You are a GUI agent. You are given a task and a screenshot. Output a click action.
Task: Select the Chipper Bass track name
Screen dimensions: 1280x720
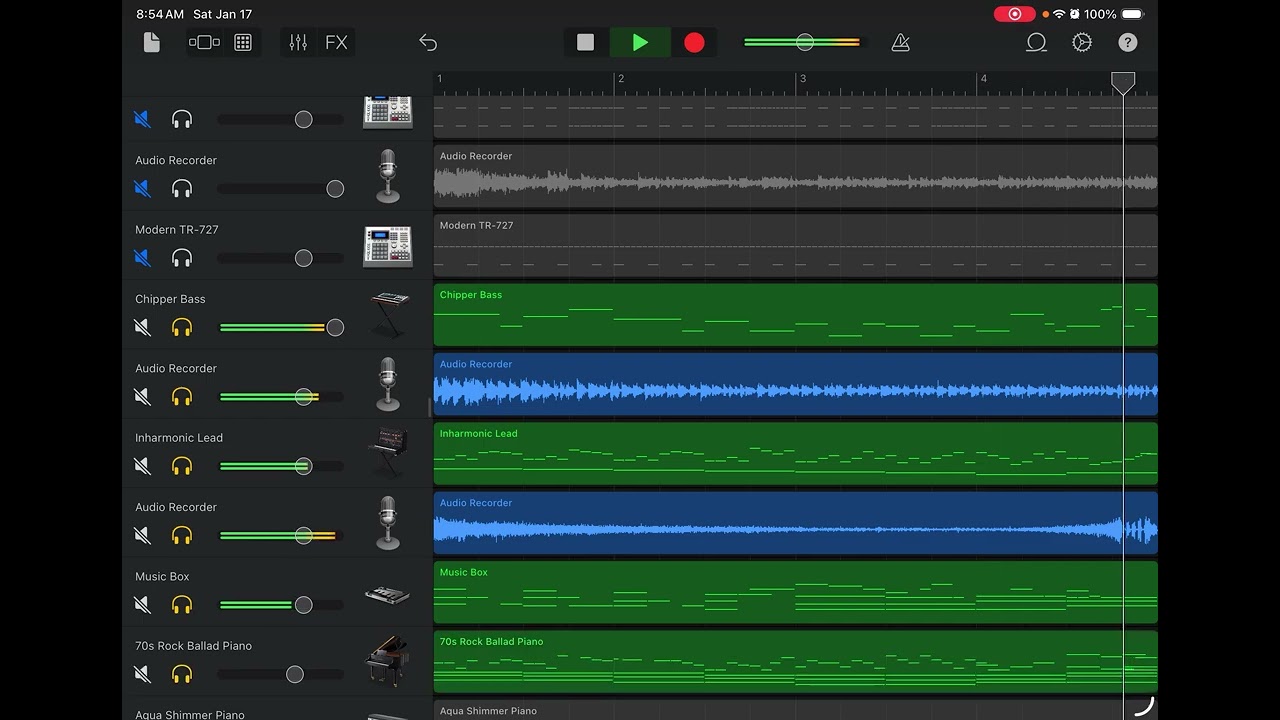(170, 299)
